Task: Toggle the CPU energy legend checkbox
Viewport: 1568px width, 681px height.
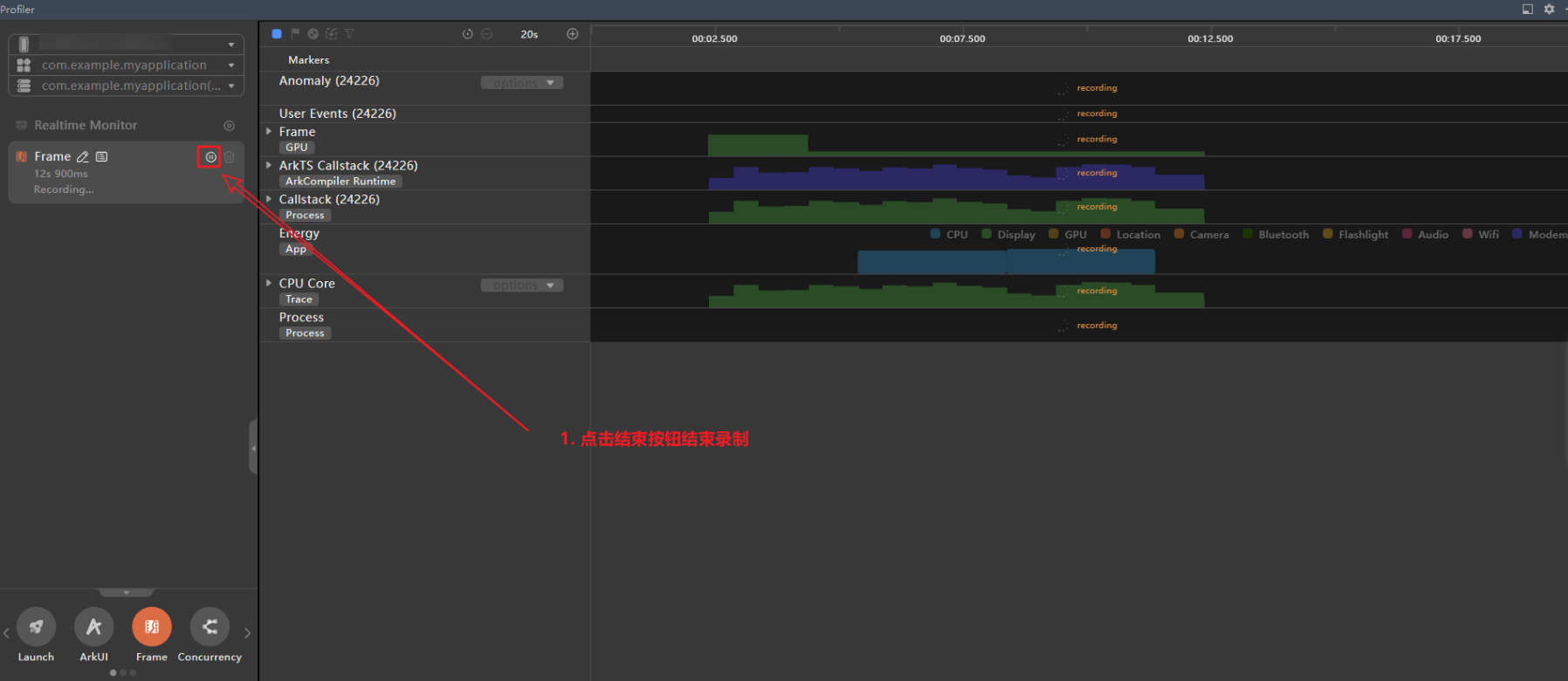Action: click(935, 234)
